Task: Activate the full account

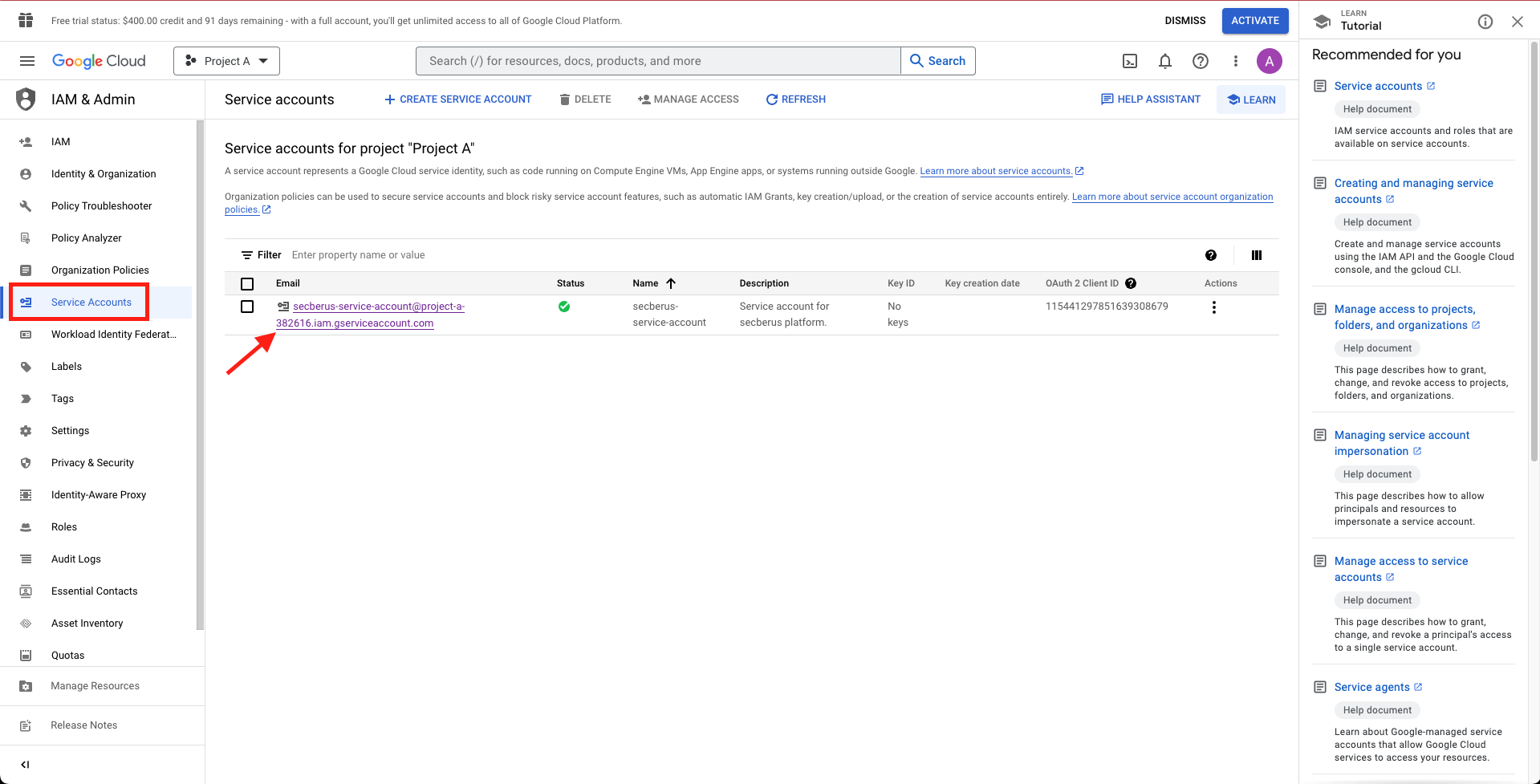Action: tap(1255, 21)
